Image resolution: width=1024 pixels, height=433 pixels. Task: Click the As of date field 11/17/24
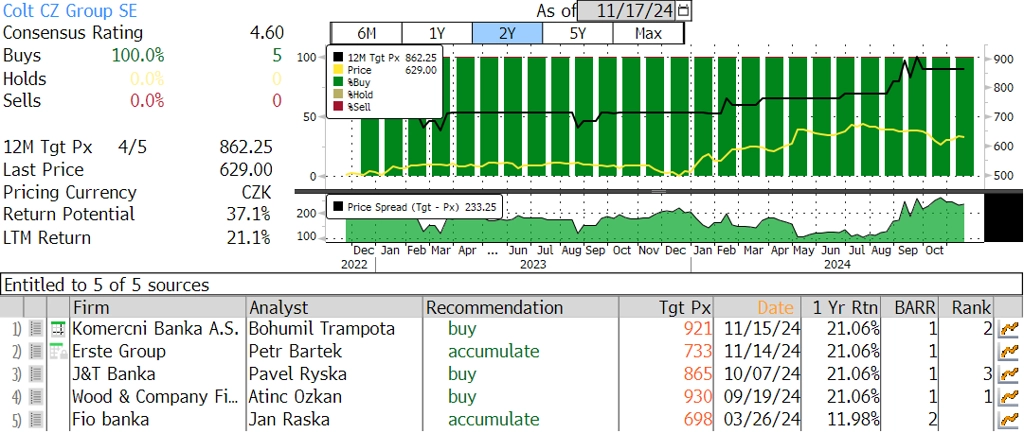point(628,10)
